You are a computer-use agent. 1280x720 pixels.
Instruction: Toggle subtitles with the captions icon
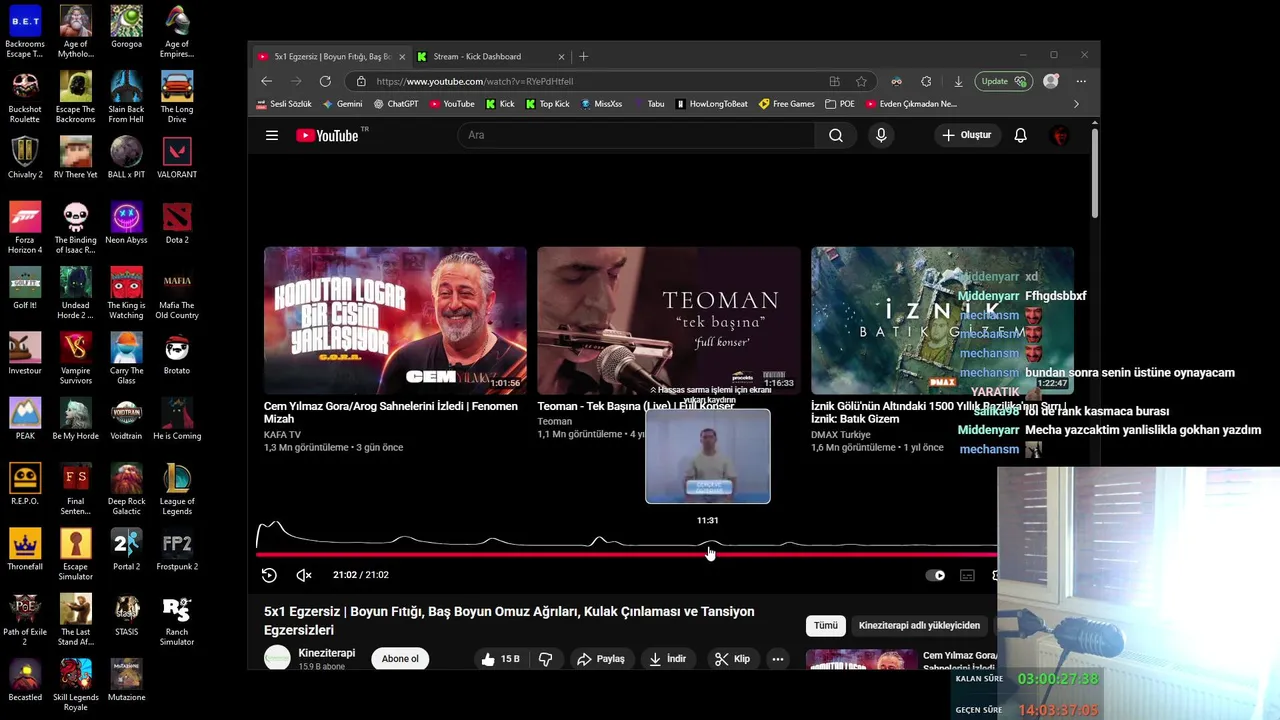point(967,575)
